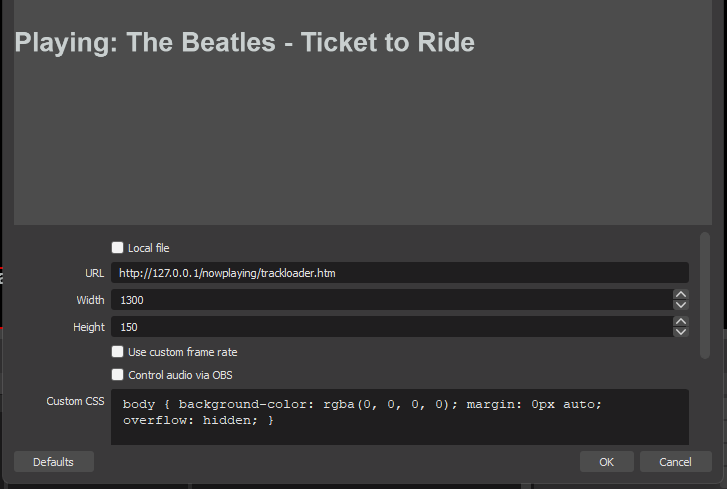Click the URL input field
This screenshot has width=727, height=489.
click(x=400, y=273)
